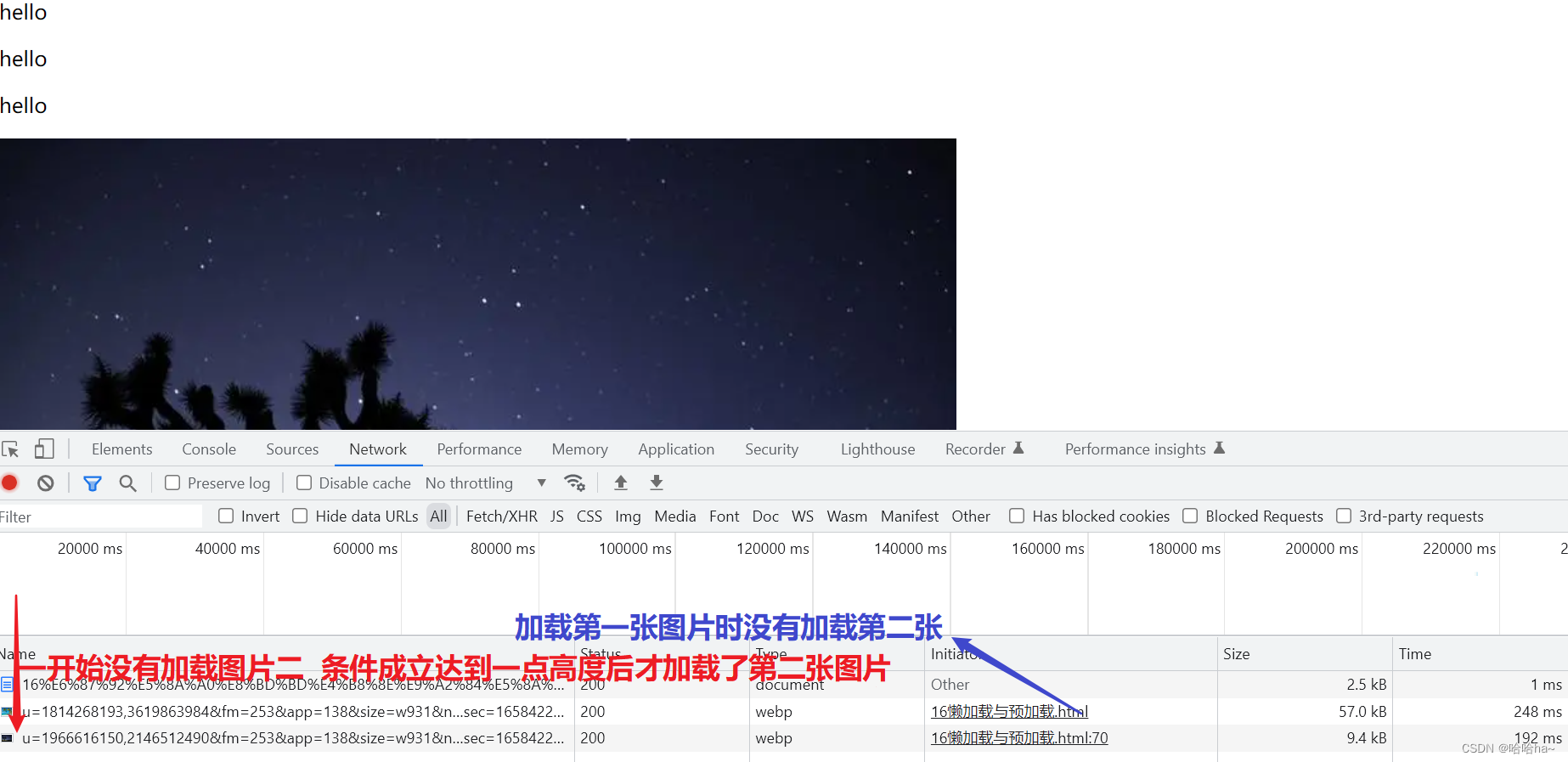Check Hide data URLs checkbox

point(300,516)
